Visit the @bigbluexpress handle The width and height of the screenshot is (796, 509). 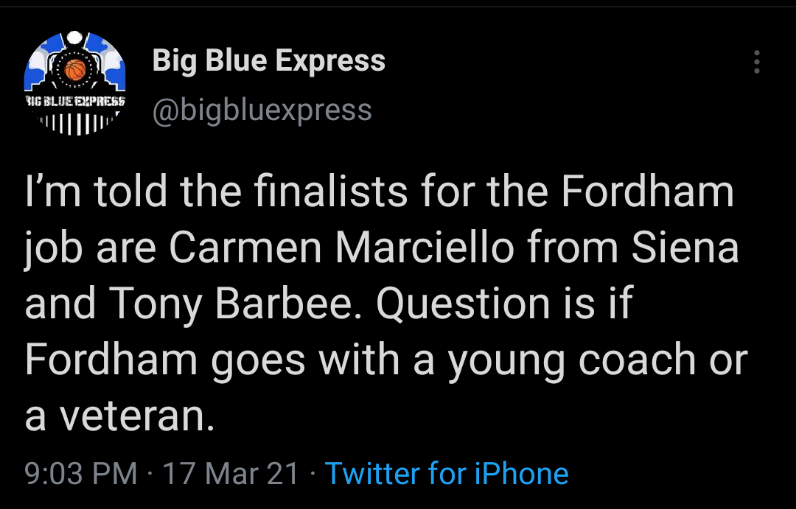(261, 109)
